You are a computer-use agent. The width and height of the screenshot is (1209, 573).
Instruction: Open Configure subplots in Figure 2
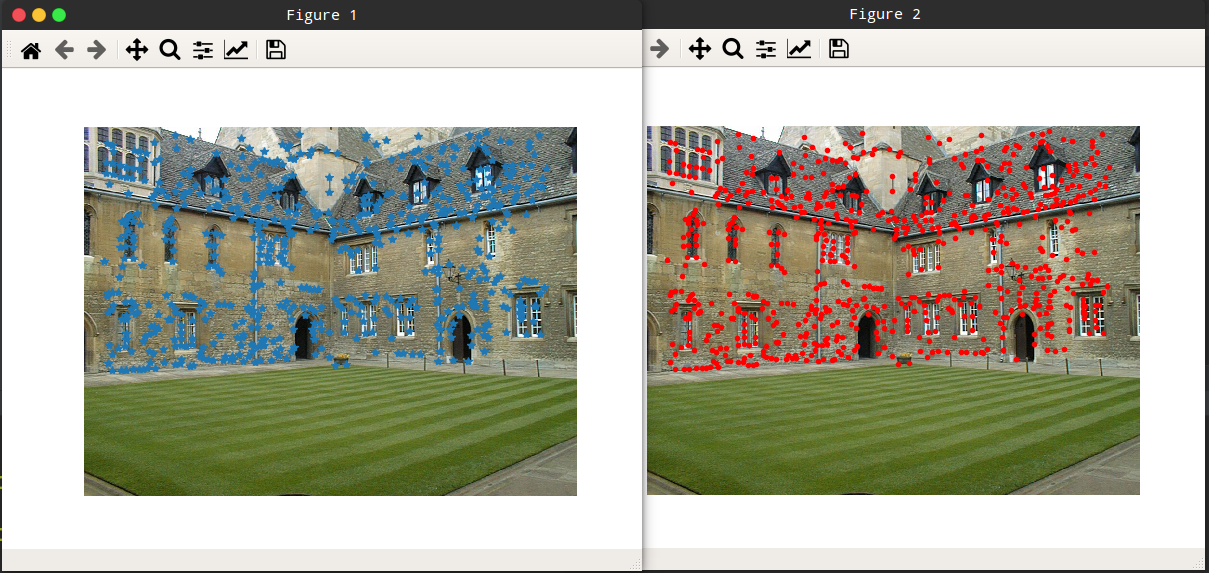coord(766,49)
